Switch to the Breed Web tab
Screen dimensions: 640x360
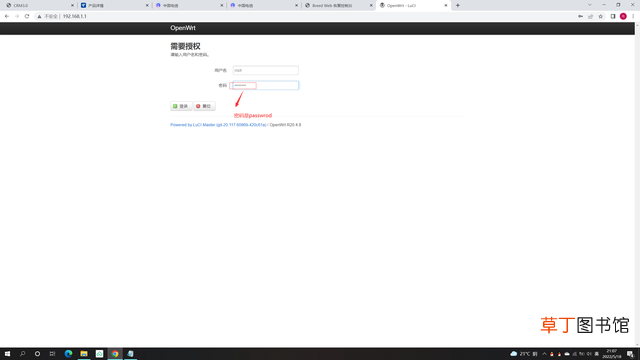[338, 5]
